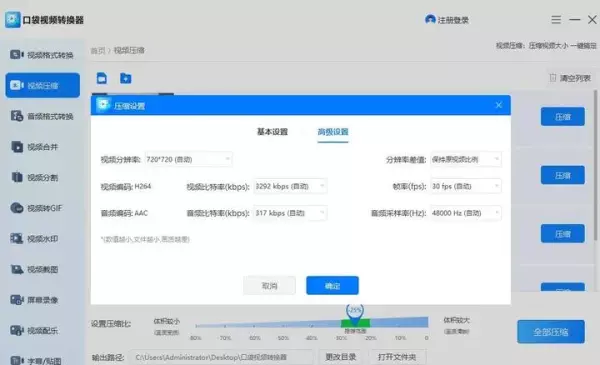
Task: Click 取消 button in dialog
Action: [269, 285]
